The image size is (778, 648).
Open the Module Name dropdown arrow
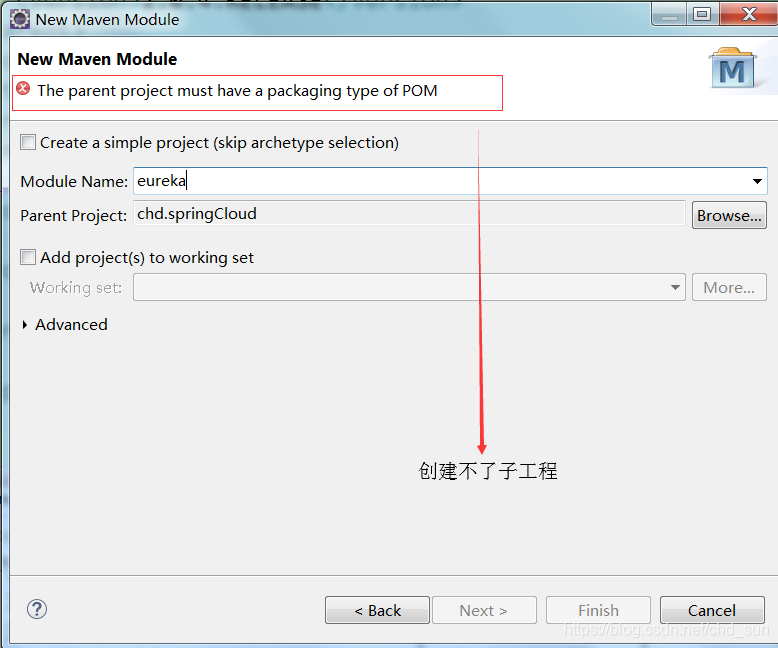point(757,181)
